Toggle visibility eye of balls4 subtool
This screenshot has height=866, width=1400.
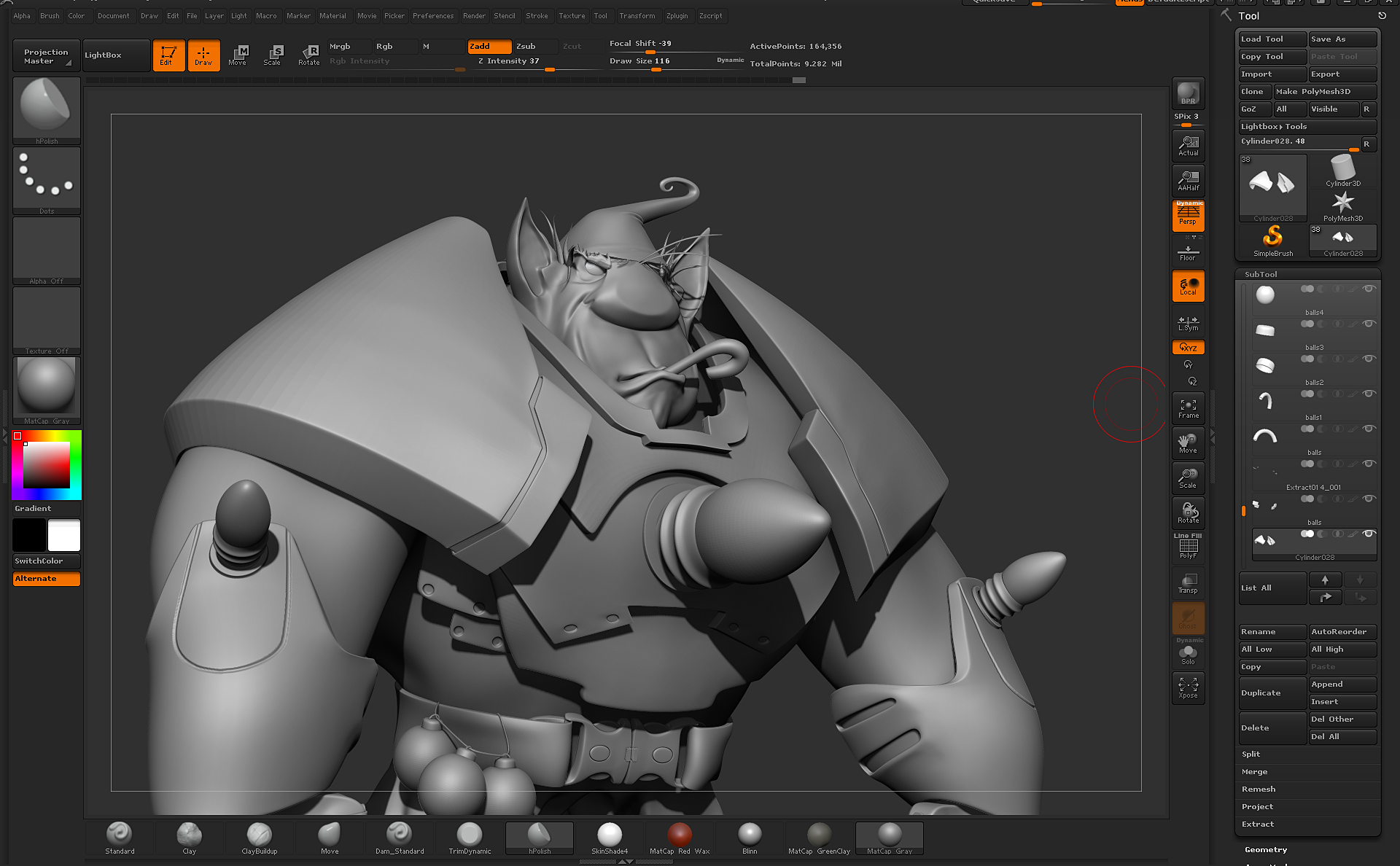point(1369,289)
